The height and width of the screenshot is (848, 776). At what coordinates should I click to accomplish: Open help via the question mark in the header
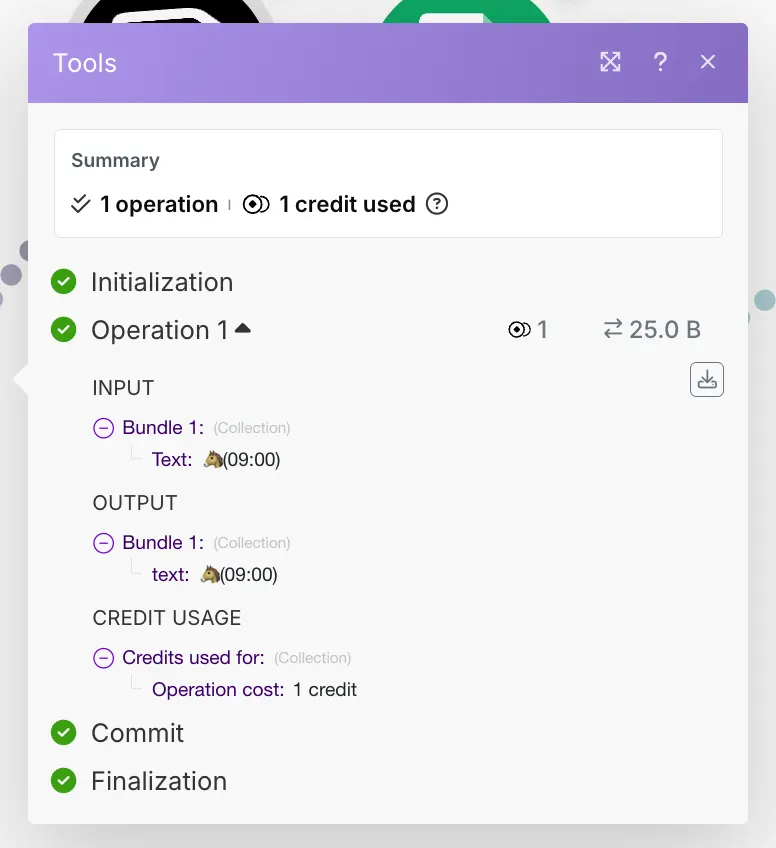coord(660,62)
